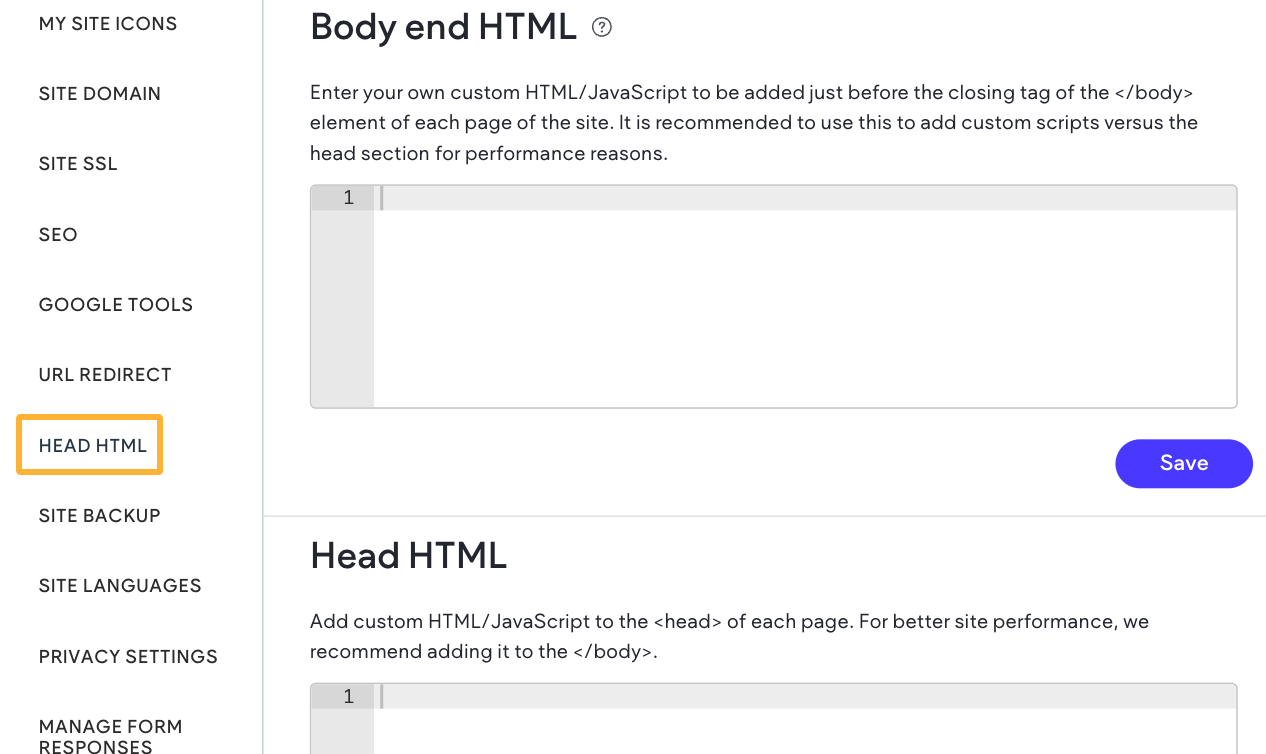
Task: Click the help icon beside Body end HTML
Action: (602, 28)
